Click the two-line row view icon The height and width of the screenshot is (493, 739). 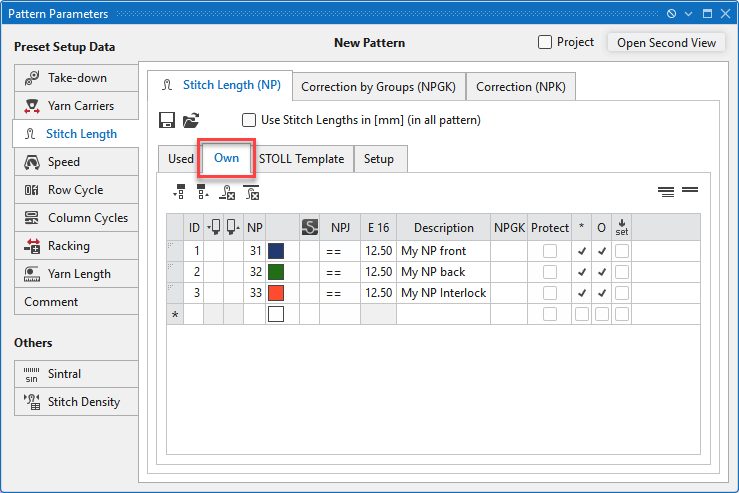(x=689, y=190)
